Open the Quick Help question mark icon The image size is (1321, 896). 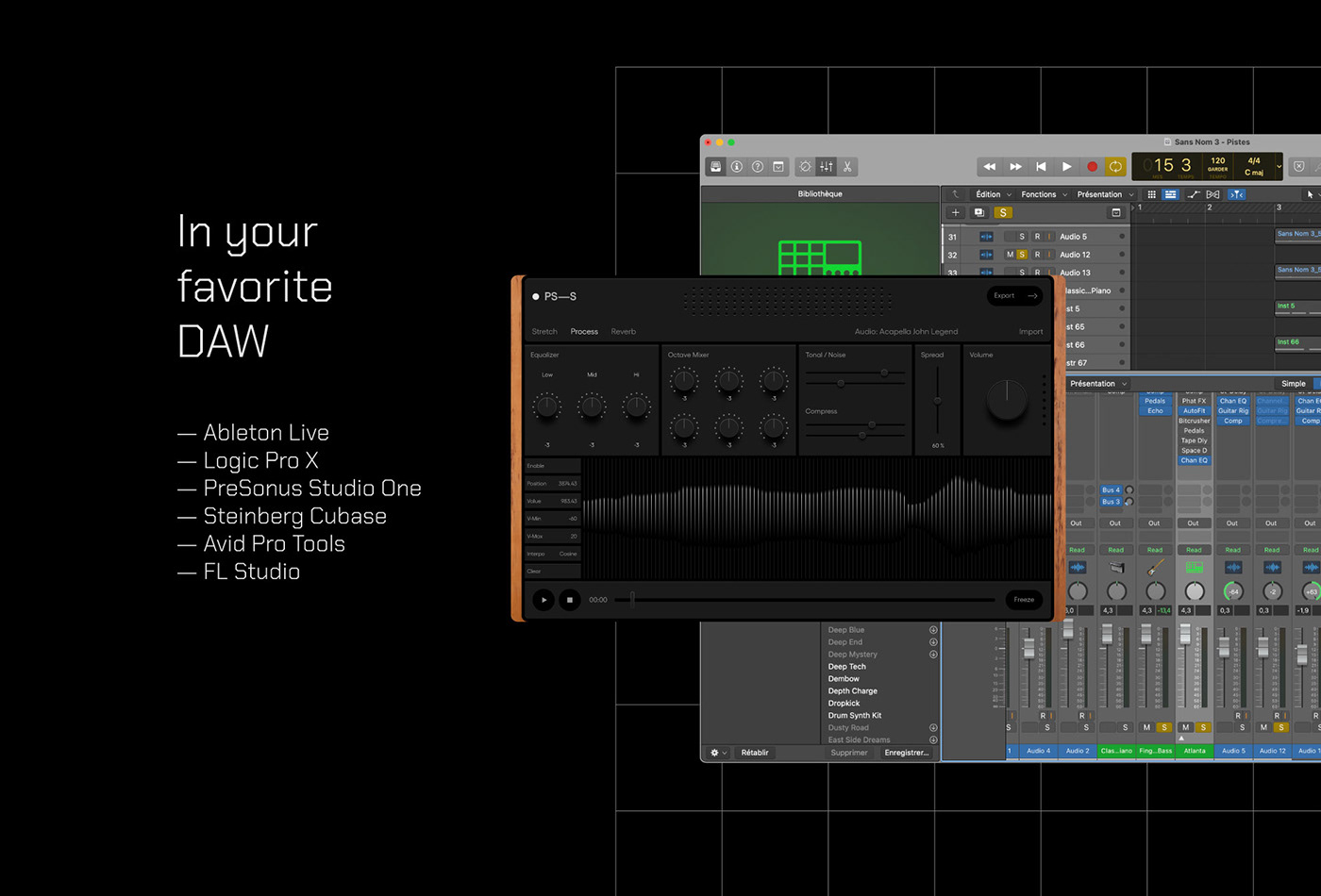tap(758, 166)
